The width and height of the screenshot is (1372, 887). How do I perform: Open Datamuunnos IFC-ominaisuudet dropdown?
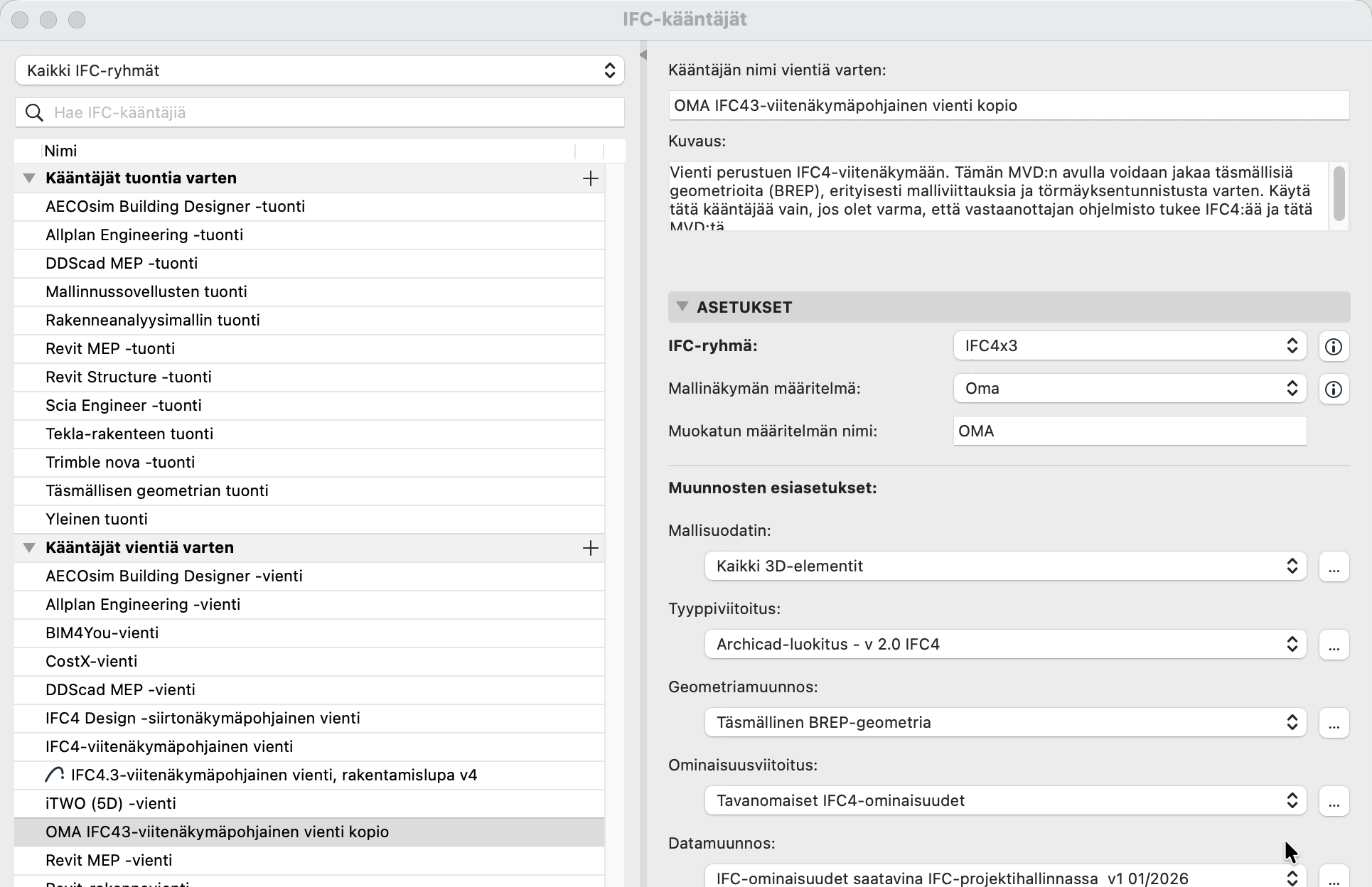click(1005, 877)
